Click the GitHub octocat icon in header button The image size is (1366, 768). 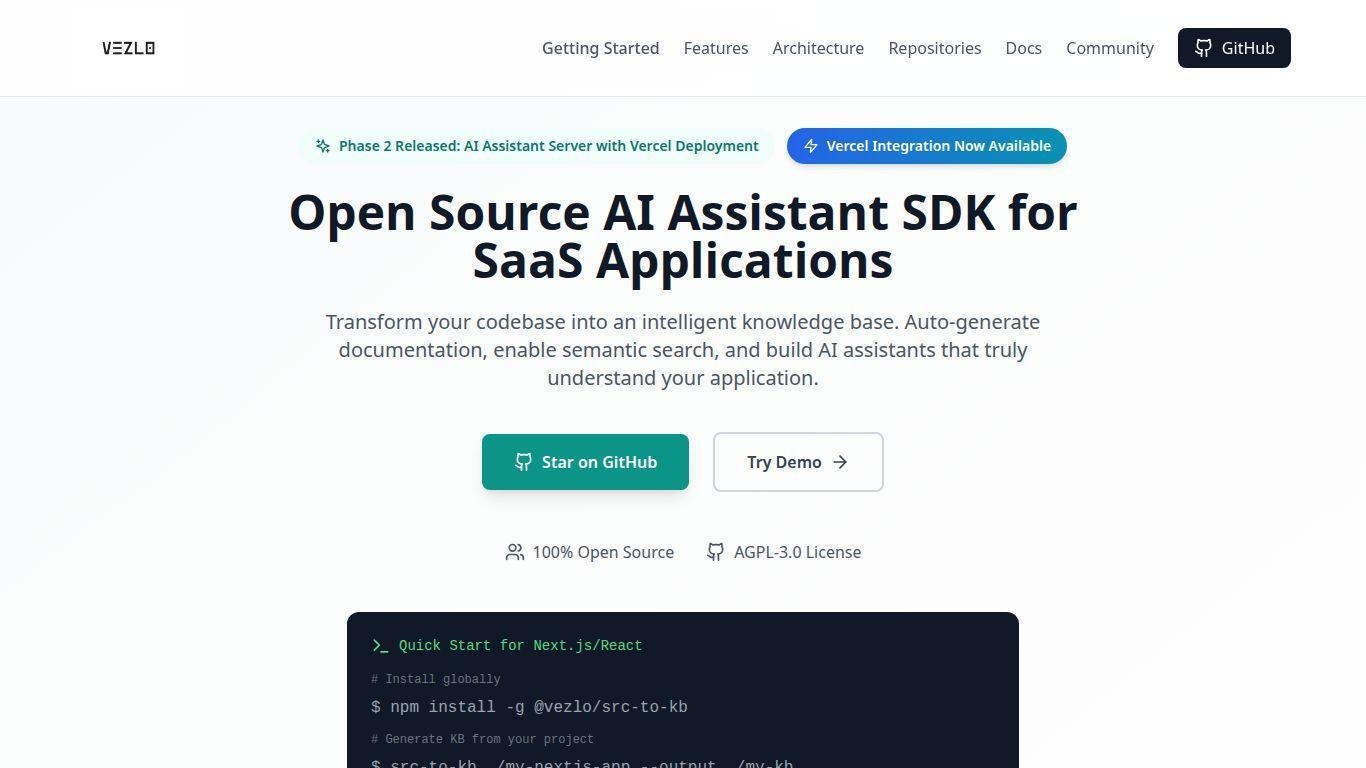tap(1204, 48)
